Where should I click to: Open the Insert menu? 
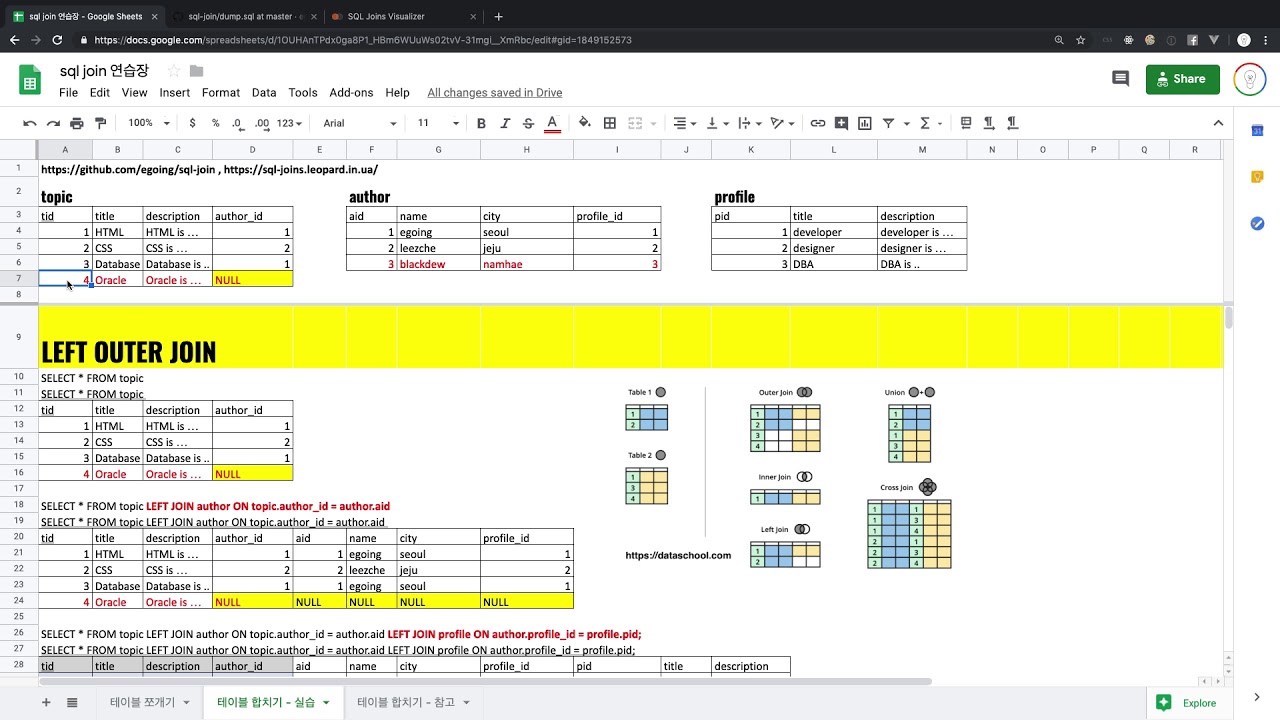point(174,92)
